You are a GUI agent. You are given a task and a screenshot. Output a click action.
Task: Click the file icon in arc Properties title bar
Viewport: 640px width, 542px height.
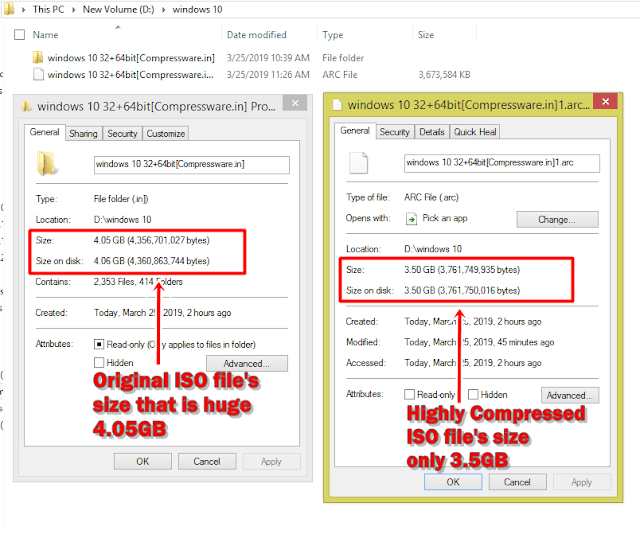coord(337,105)
